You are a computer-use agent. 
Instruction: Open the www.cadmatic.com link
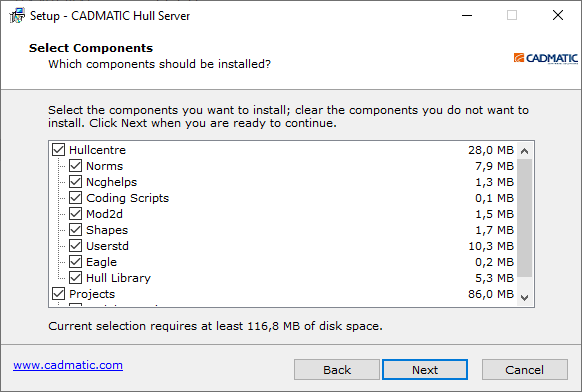[x=68, y=365]
